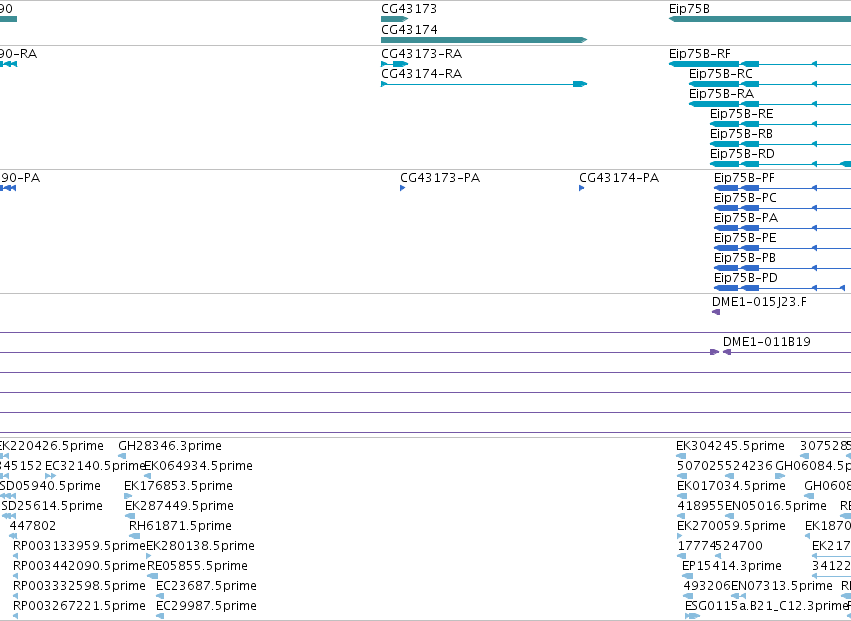
Task: Open protein Eip75B-PC
Action: pyautogui.click(x=745, y=198)
